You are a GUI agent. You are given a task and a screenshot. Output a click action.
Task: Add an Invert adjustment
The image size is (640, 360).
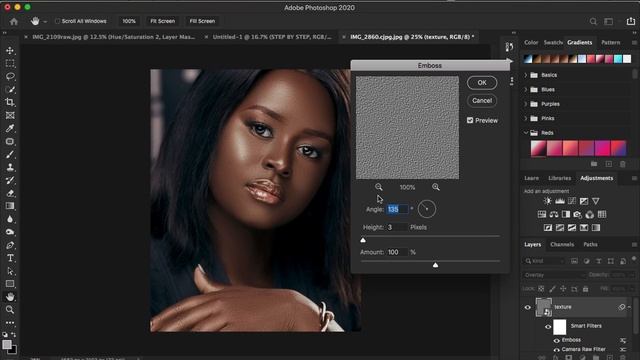548,228
